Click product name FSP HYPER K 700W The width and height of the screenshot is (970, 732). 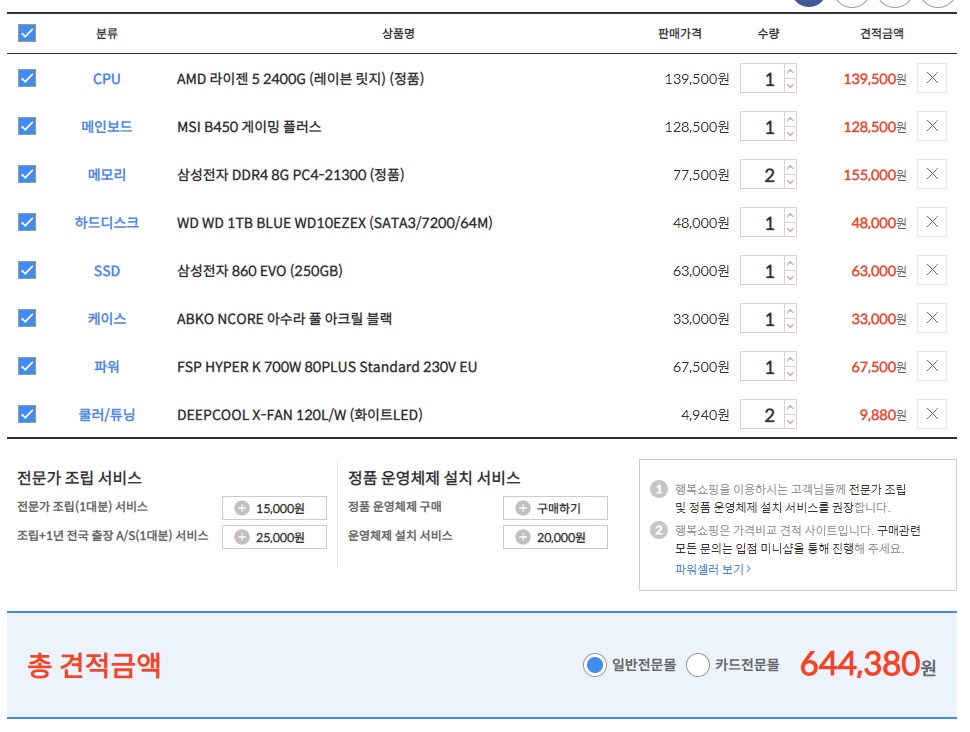click(x=327, y=367)
